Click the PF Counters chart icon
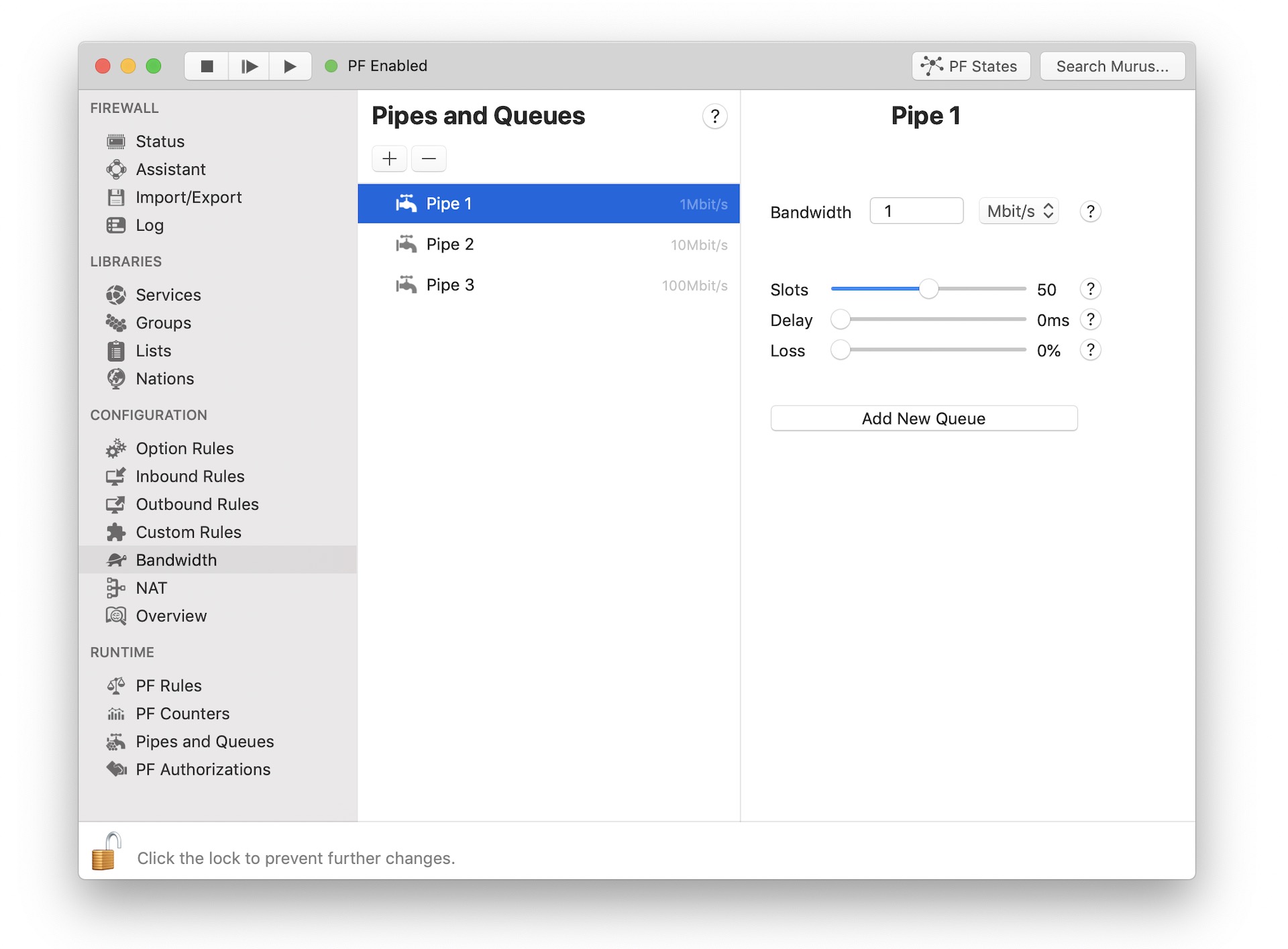 pos(116,714)
